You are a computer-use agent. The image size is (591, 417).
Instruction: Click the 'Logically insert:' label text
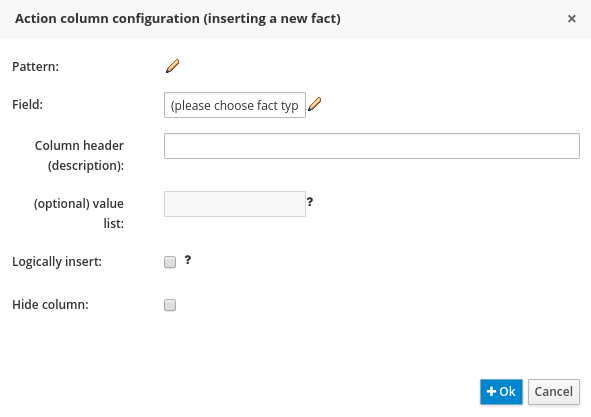tap(57, 262)
